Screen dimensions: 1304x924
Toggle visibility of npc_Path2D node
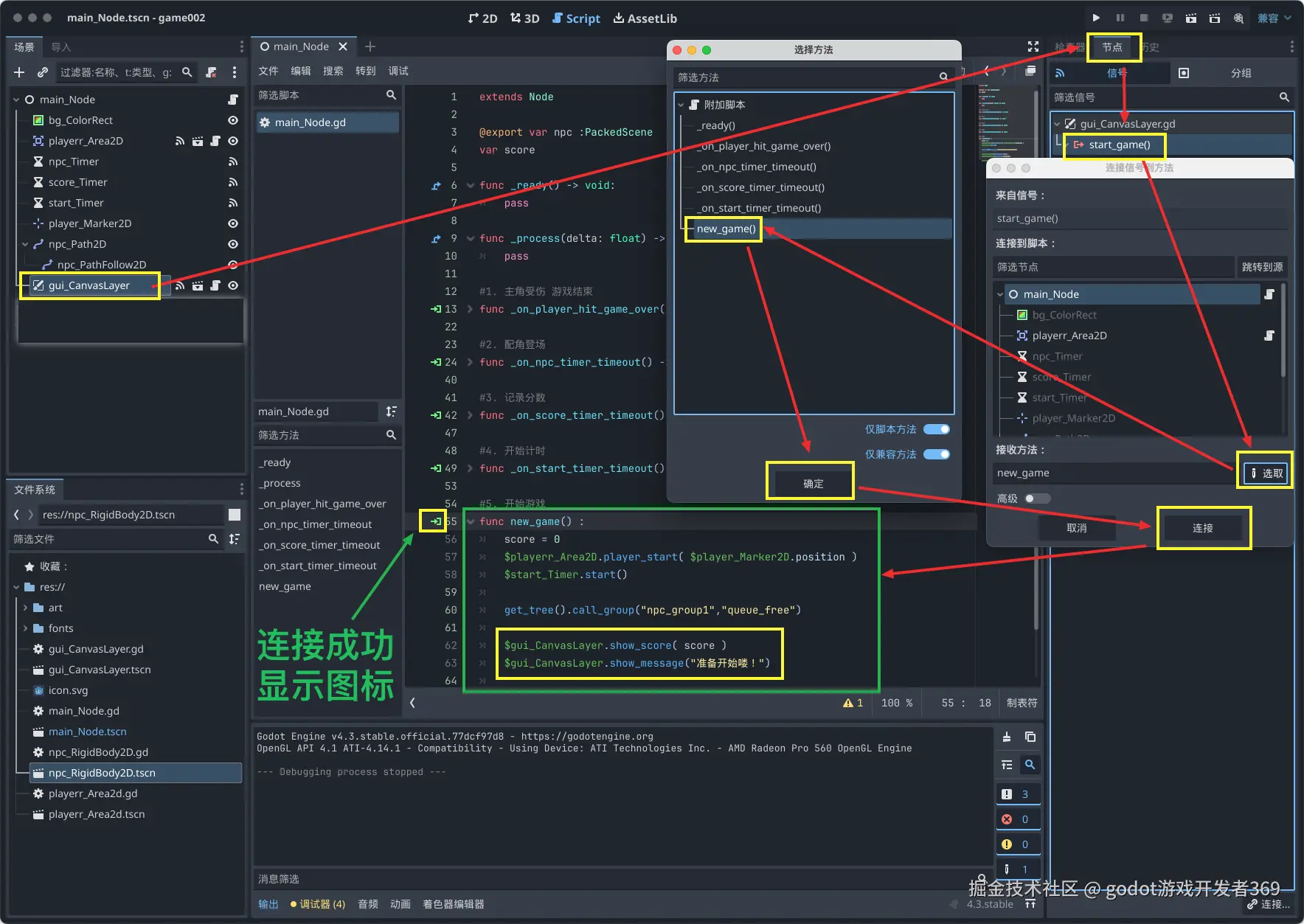pos(233,244)
